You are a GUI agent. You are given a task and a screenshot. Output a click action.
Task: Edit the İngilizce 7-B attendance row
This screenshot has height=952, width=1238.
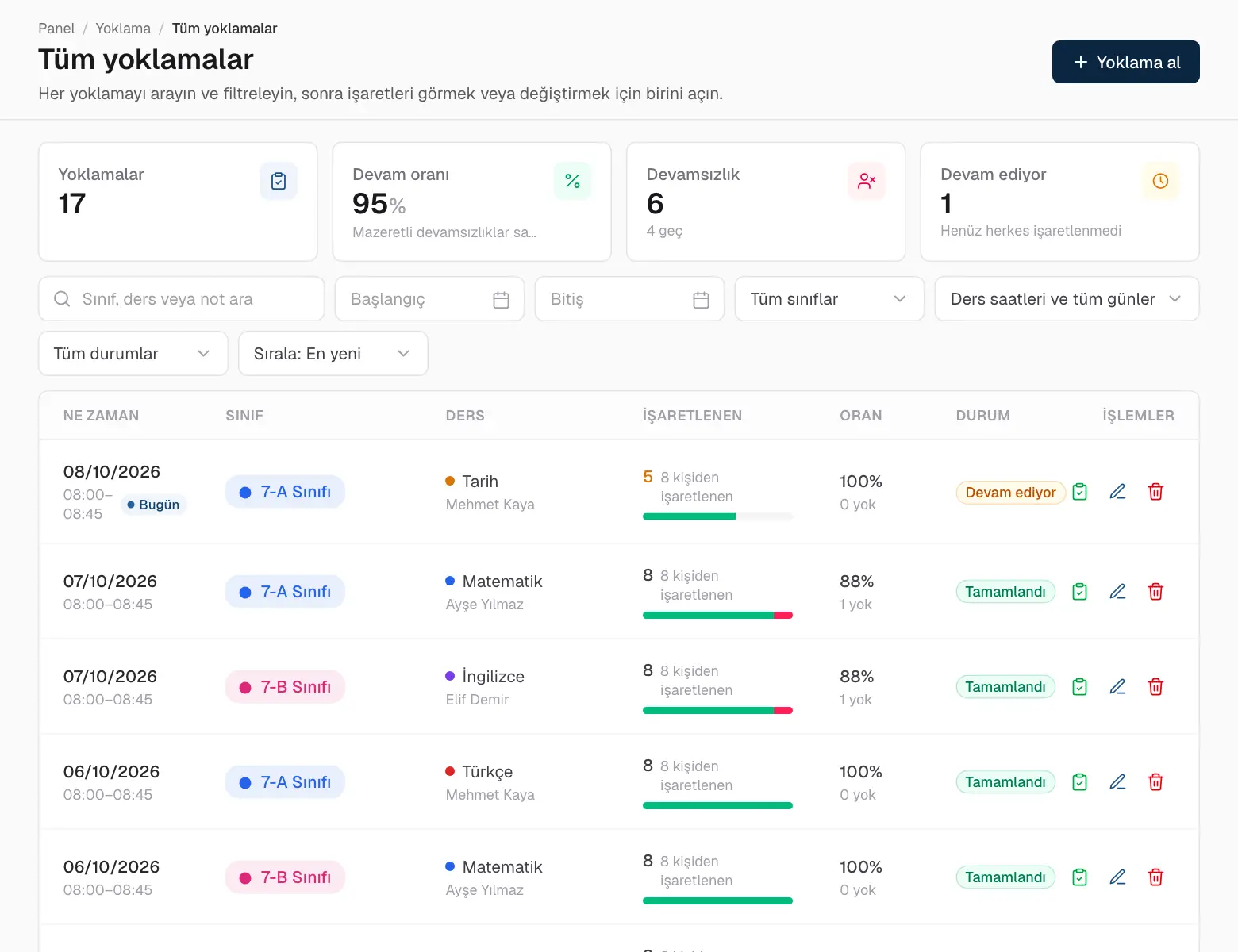1117,687
